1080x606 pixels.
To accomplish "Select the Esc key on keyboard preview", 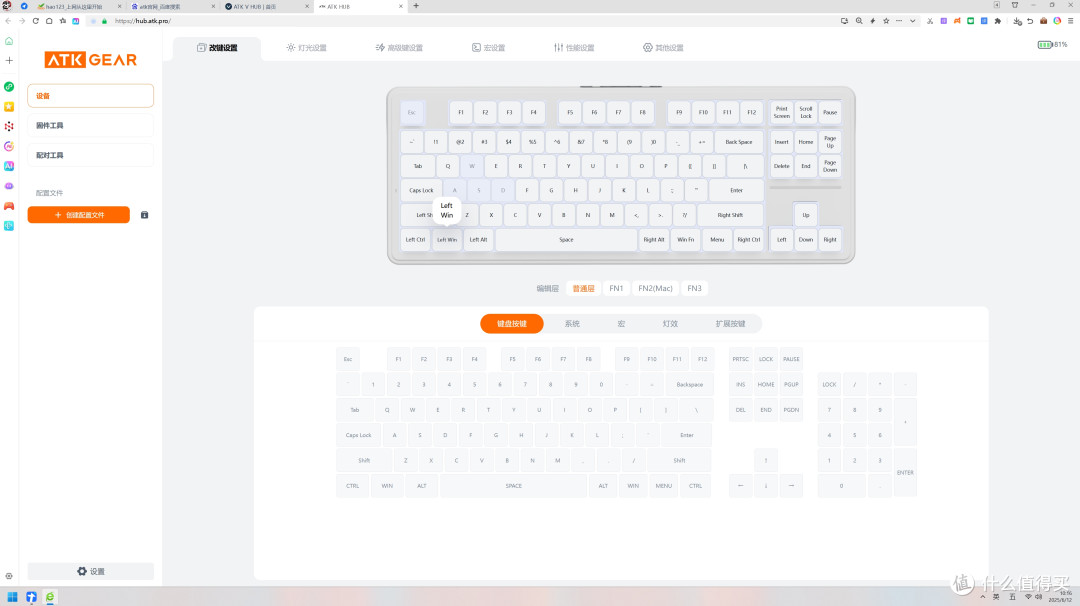I will point(412,112).
